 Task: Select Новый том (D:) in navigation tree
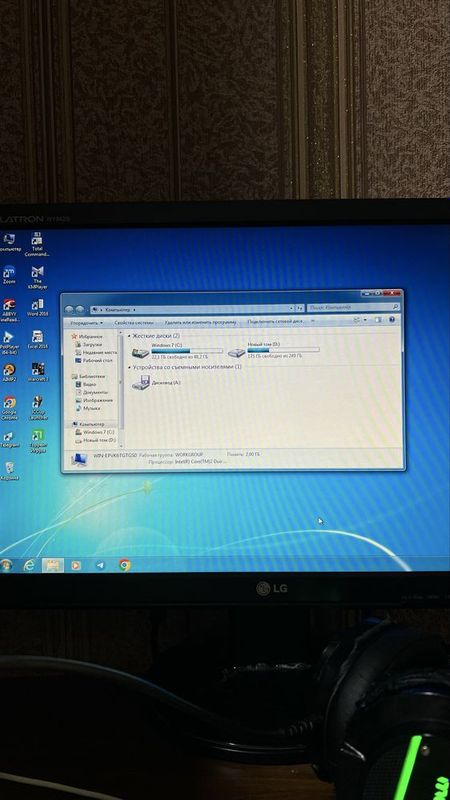[x=96, y=440]
